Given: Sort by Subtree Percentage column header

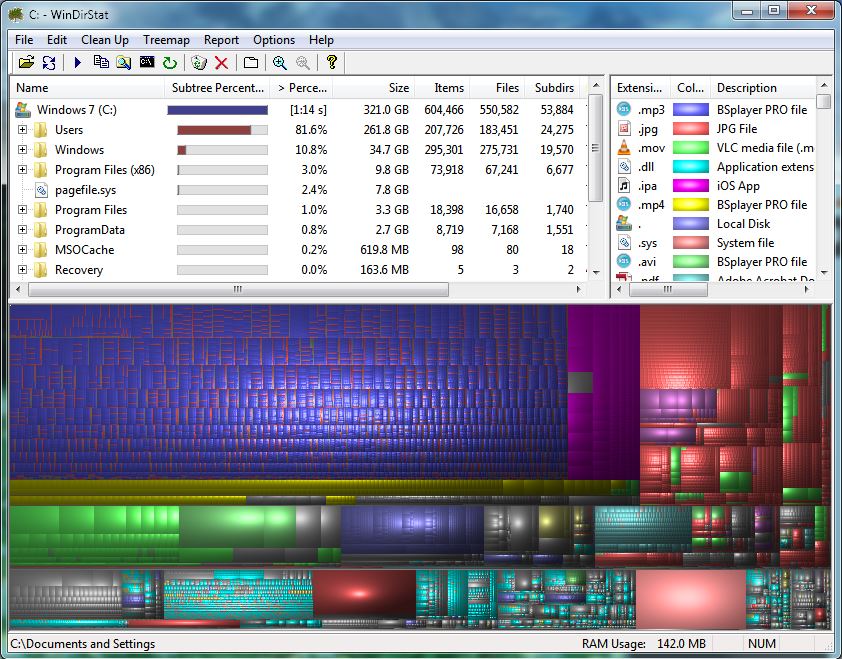Looking at the screenshot, I should pyautogui.click(x=217, y=88).
